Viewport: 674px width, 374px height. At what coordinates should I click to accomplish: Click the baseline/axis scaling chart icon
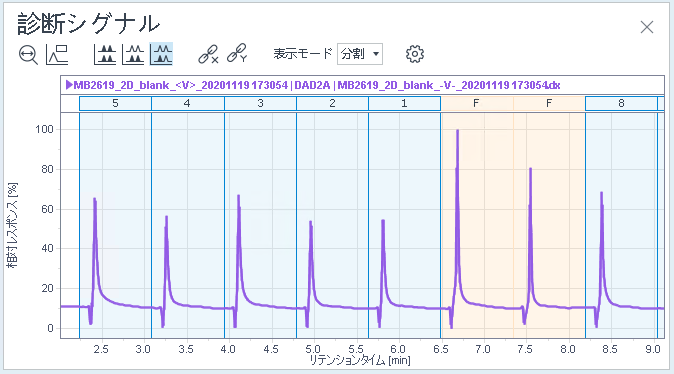(x=57, y=55)
